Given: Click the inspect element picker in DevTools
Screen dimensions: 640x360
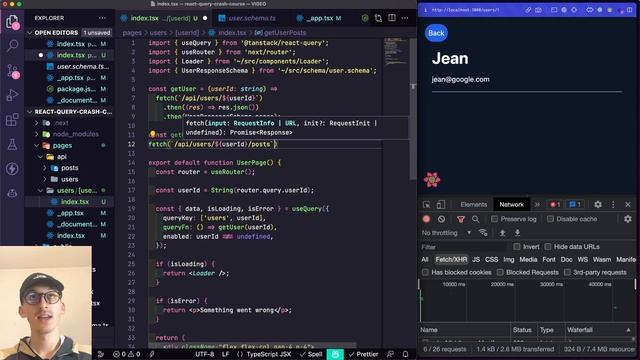Looking at the screenshot, I should pyautogui.click(x=427, y=204).
